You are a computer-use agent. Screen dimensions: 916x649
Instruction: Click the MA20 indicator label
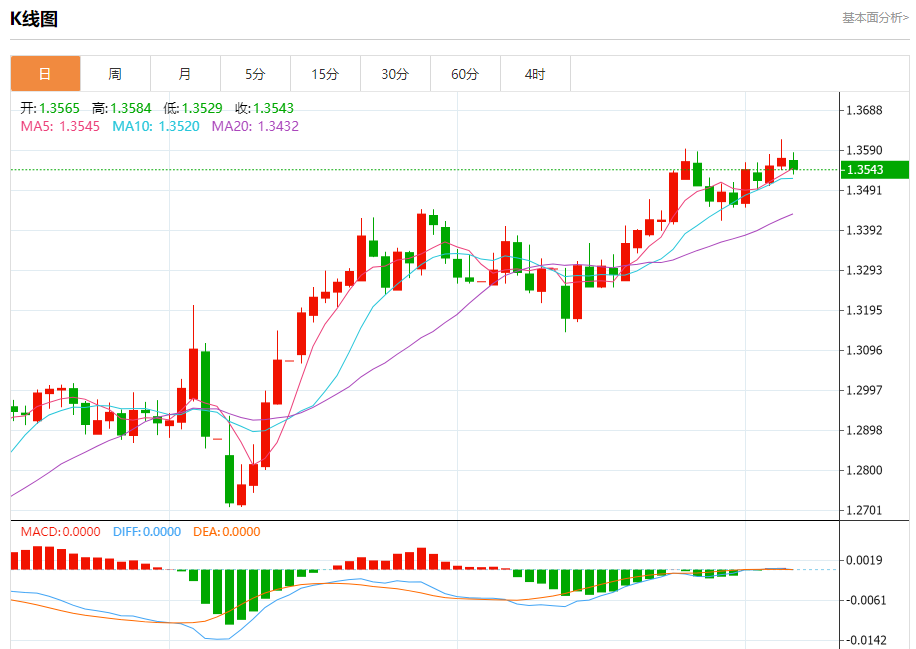pyautogui.click(x=255, y=126)
